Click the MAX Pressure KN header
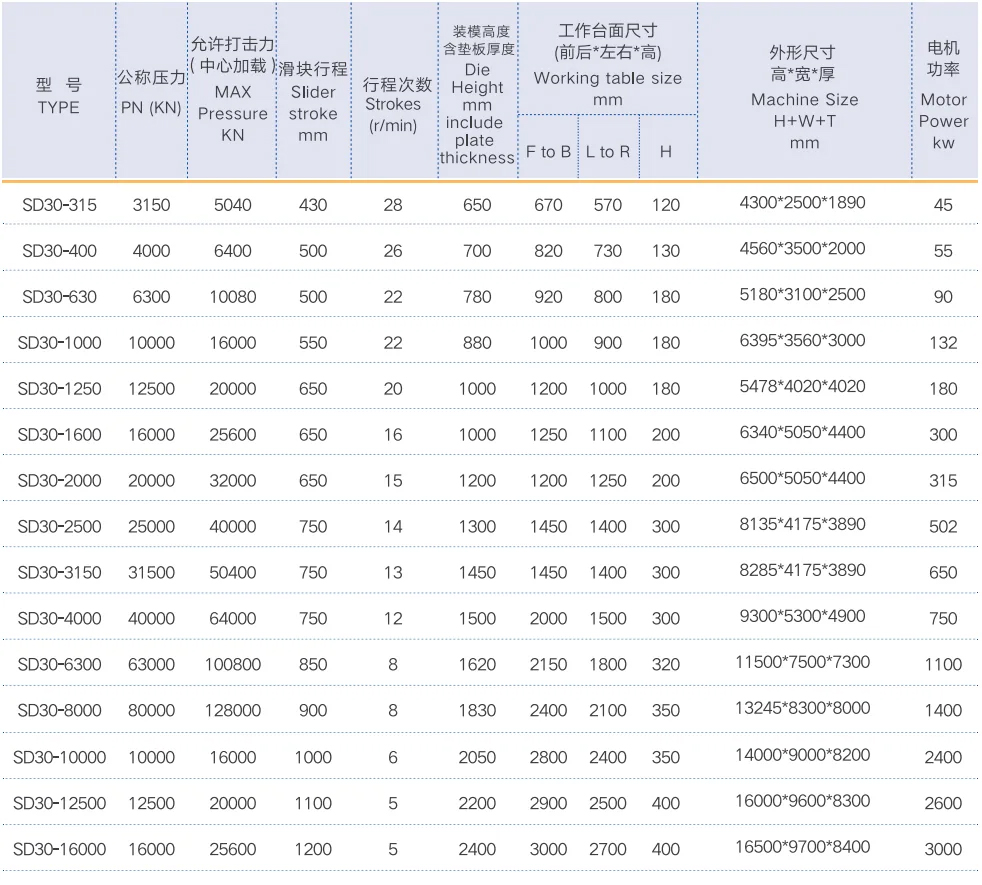This screenshot has height=885, width=982. 232,90
